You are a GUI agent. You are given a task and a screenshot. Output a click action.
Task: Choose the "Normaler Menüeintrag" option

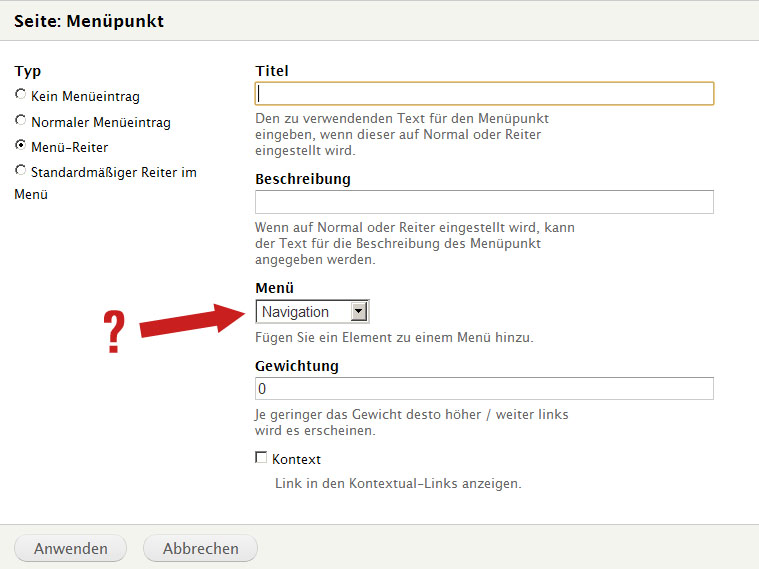coord(21,121)
